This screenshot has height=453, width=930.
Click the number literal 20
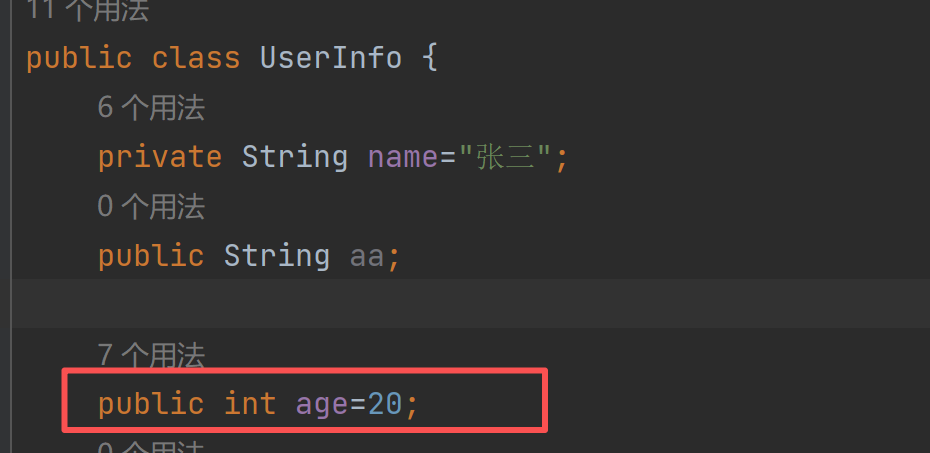385,404
